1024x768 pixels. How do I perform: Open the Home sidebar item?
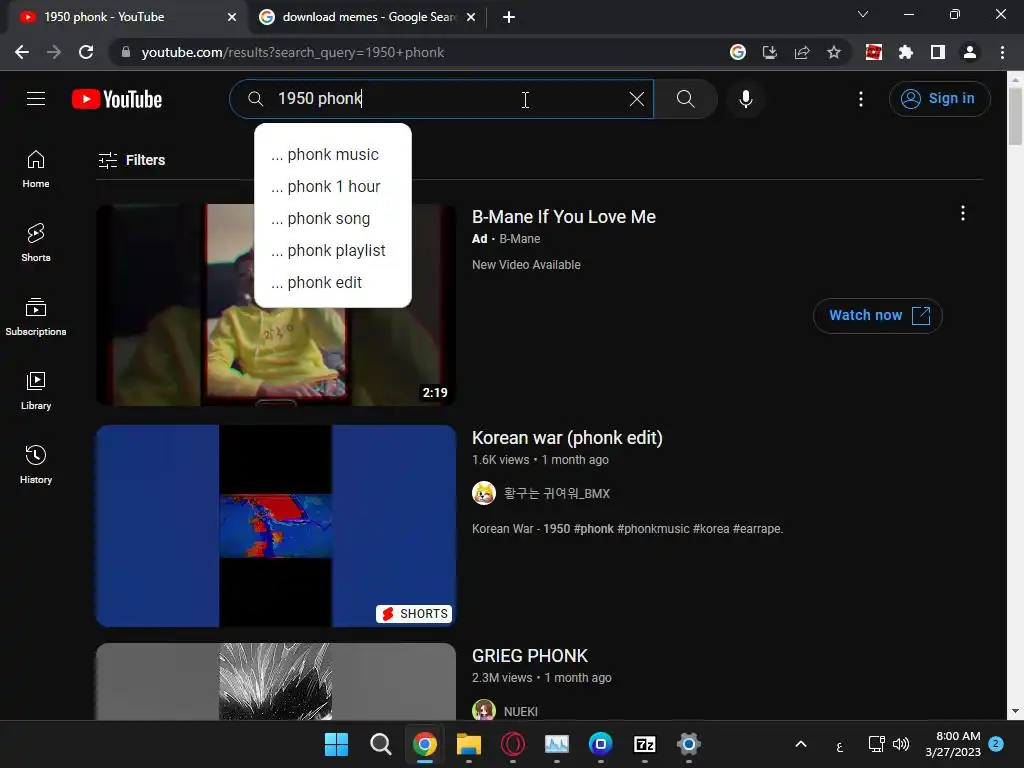coord(36,169)
